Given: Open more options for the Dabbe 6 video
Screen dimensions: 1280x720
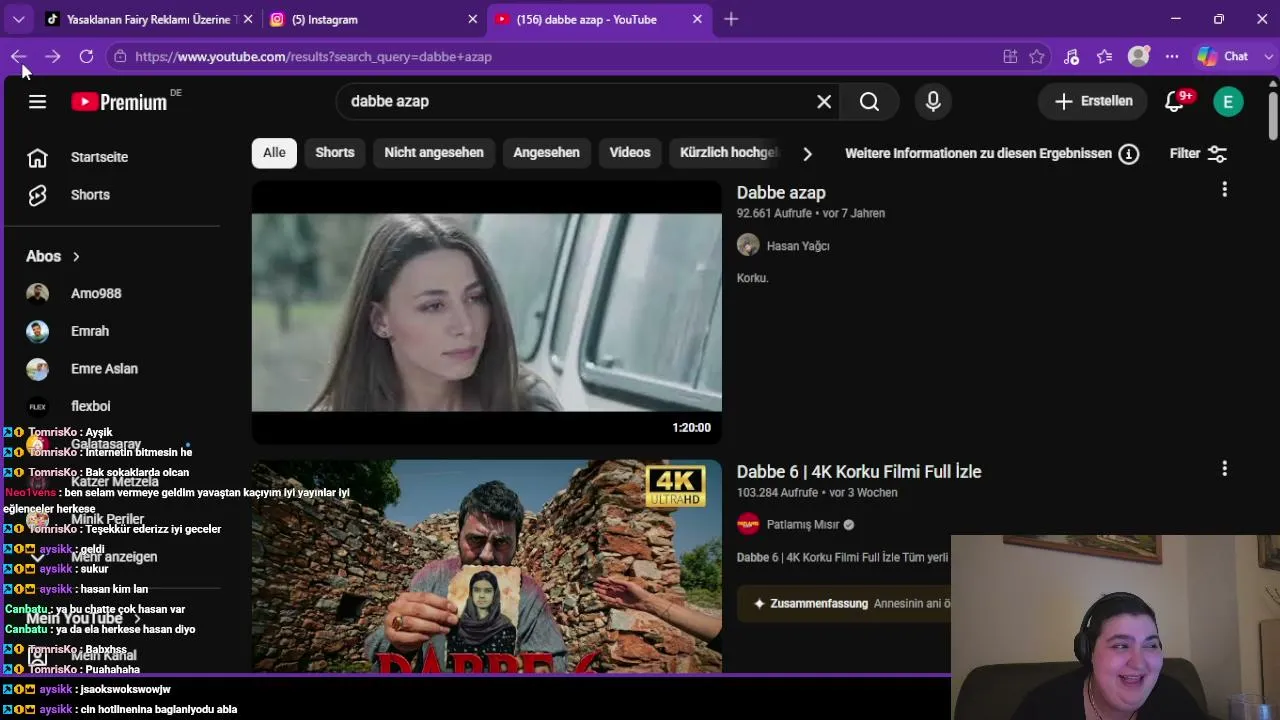Looking at the screenshot, I should coord(1224,469).
